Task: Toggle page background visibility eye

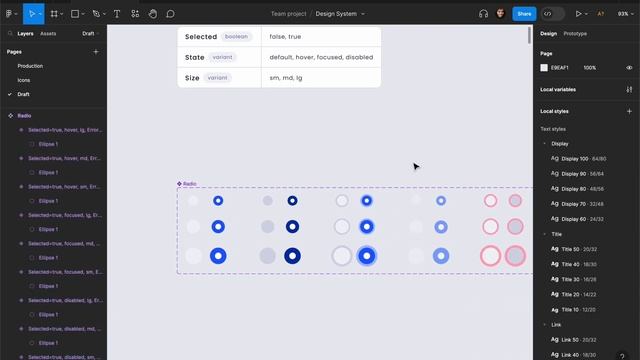Action: (629, 68)
